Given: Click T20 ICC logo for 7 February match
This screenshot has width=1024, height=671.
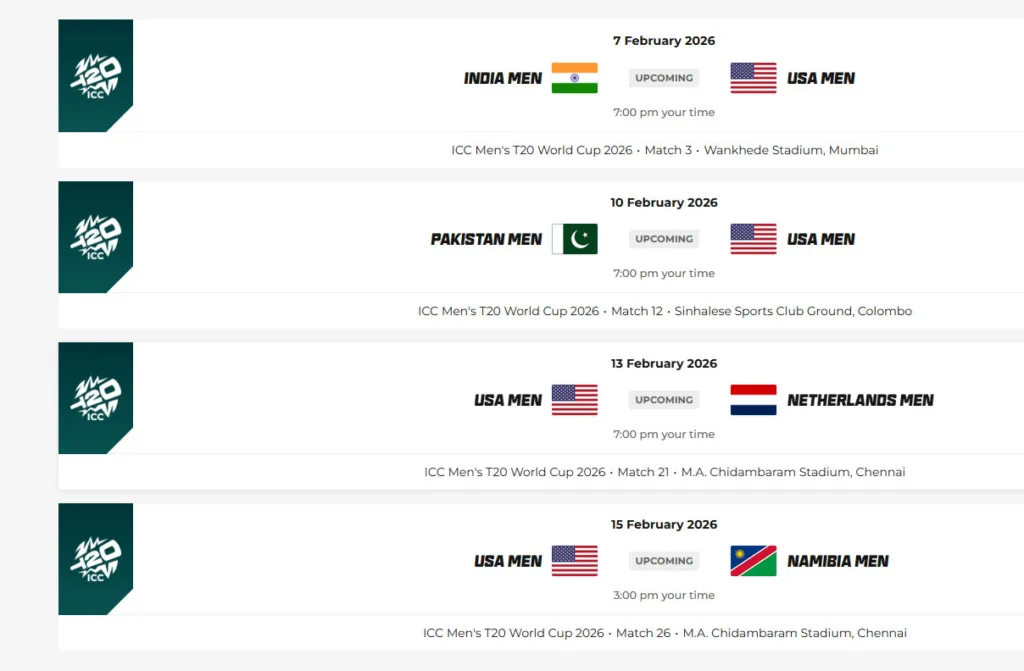Looking at the screenshot, I should point(96,76).
